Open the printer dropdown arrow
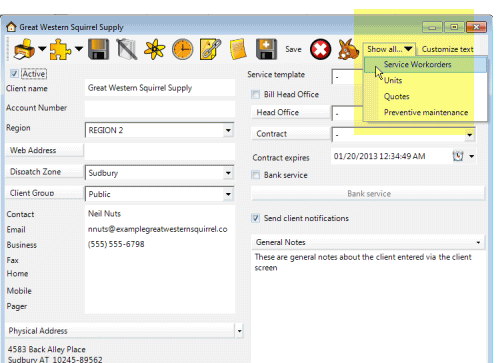Image resolution: width=500 pixels, height=363 pixels. [42, 49]
